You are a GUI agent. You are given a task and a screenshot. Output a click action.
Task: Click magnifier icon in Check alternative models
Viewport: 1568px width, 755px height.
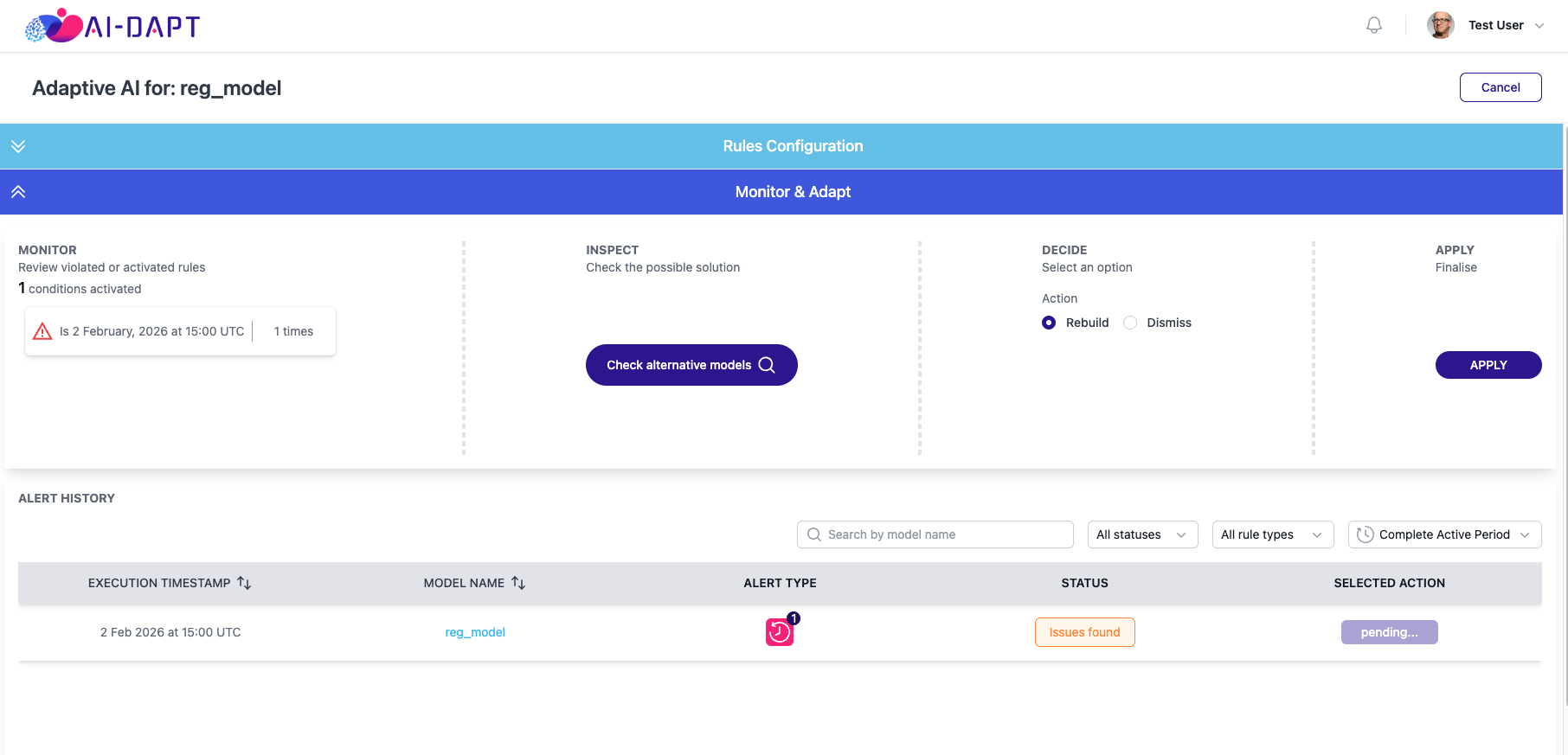(767, 365)
